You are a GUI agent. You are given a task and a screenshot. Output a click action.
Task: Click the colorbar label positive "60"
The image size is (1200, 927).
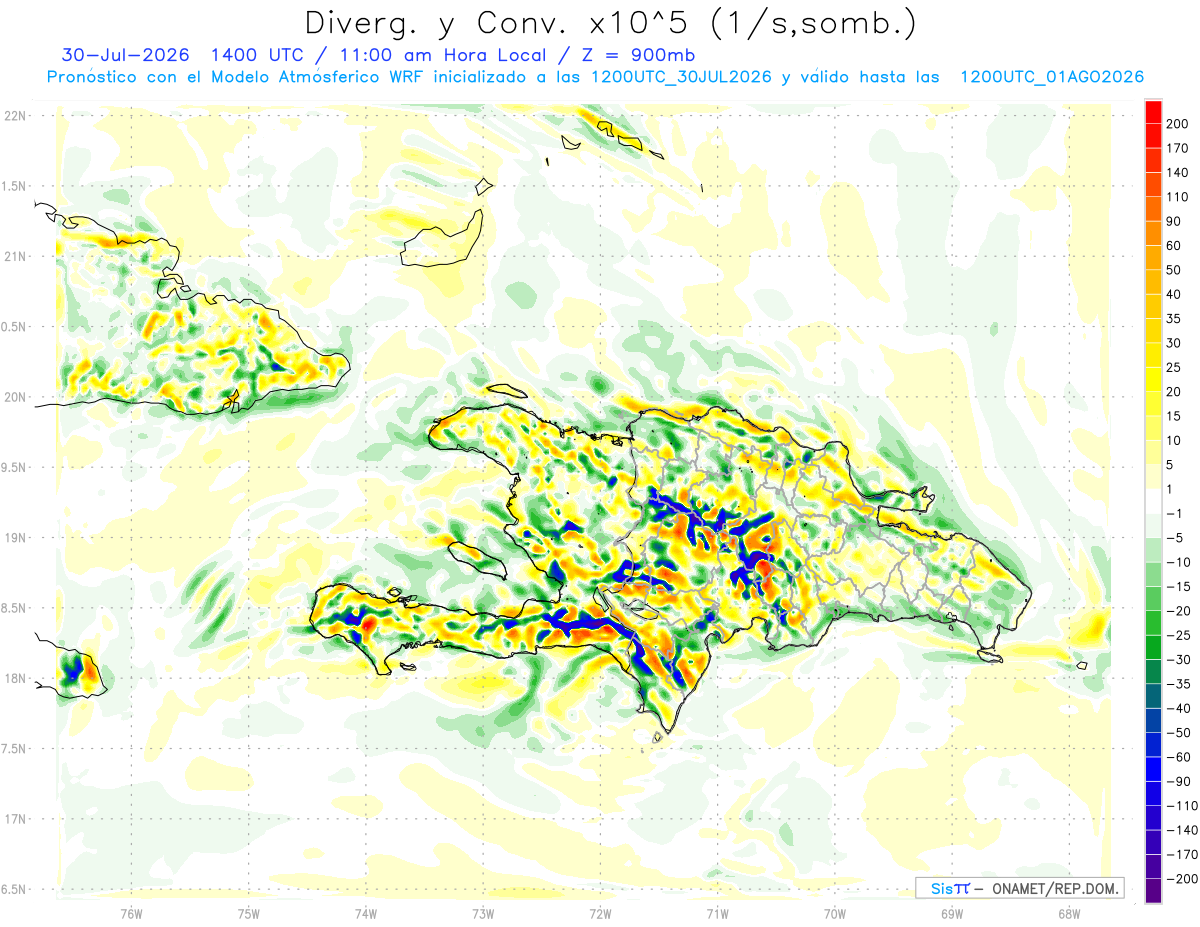point(1174,246)
